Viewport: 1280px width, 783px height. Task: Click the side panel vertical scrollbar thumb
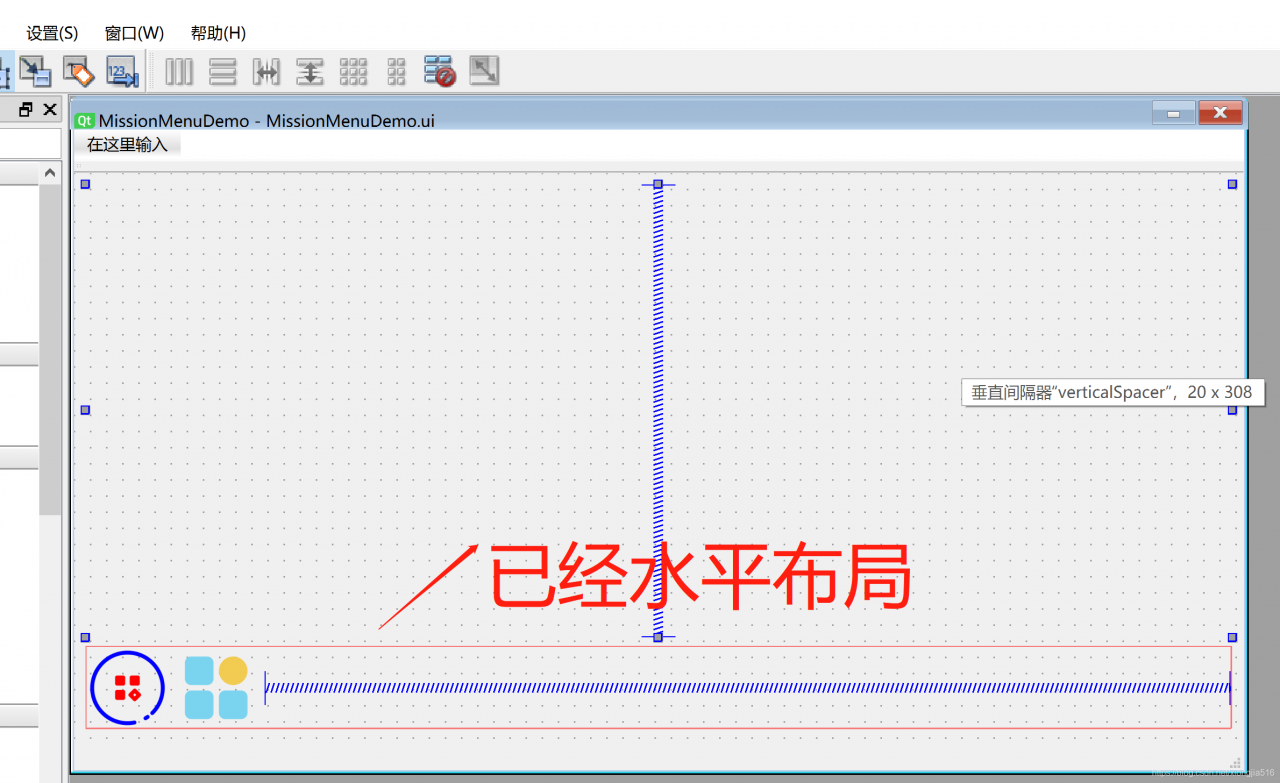point(50,350)
